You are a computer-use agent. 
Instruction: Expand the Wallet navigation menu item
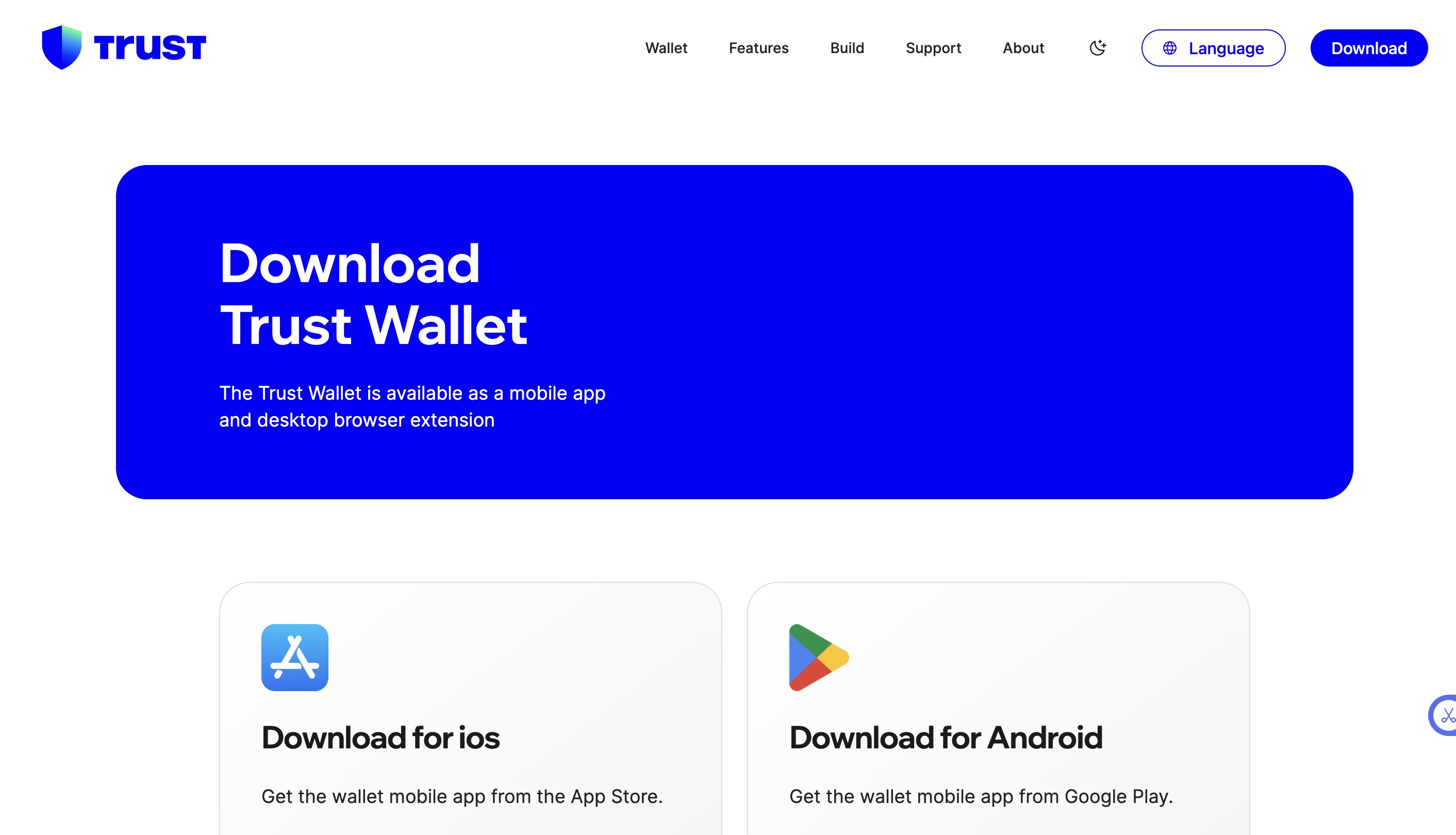click(x=667, y=48)
